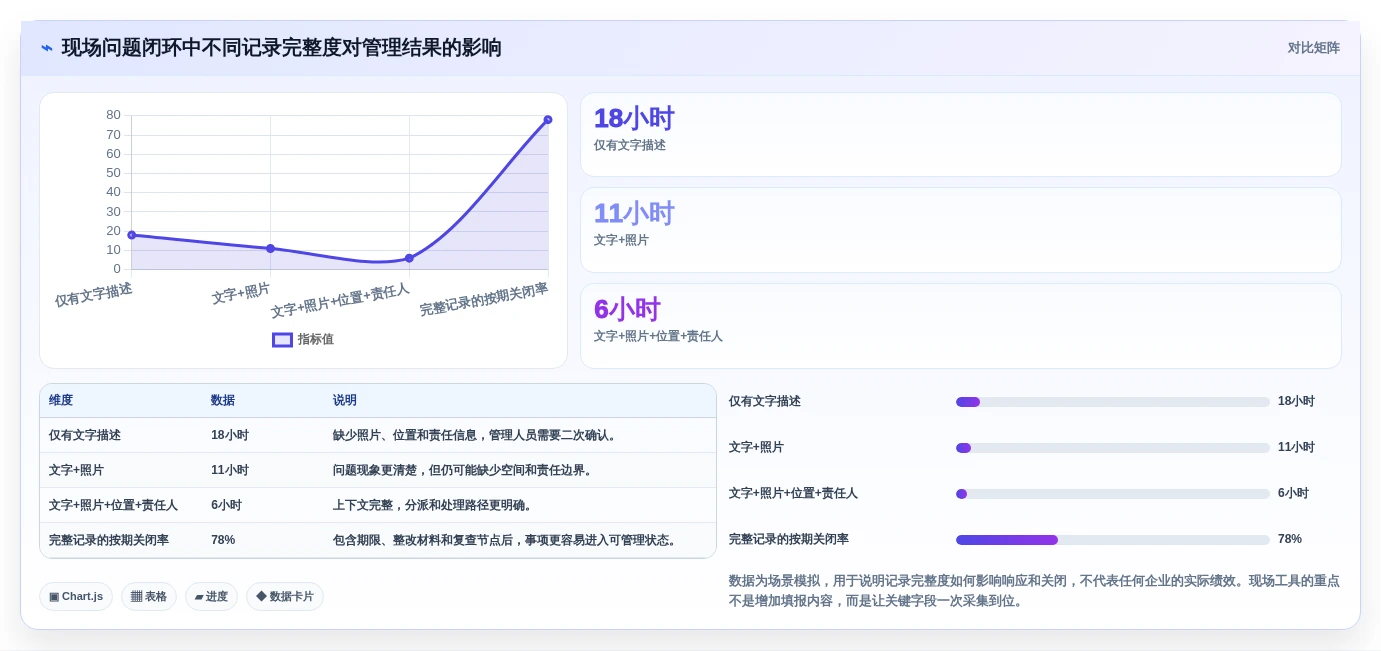Click table row label 完整记录的按期关闭率
Screen dimensions: 1381x651
pos(109,541)
